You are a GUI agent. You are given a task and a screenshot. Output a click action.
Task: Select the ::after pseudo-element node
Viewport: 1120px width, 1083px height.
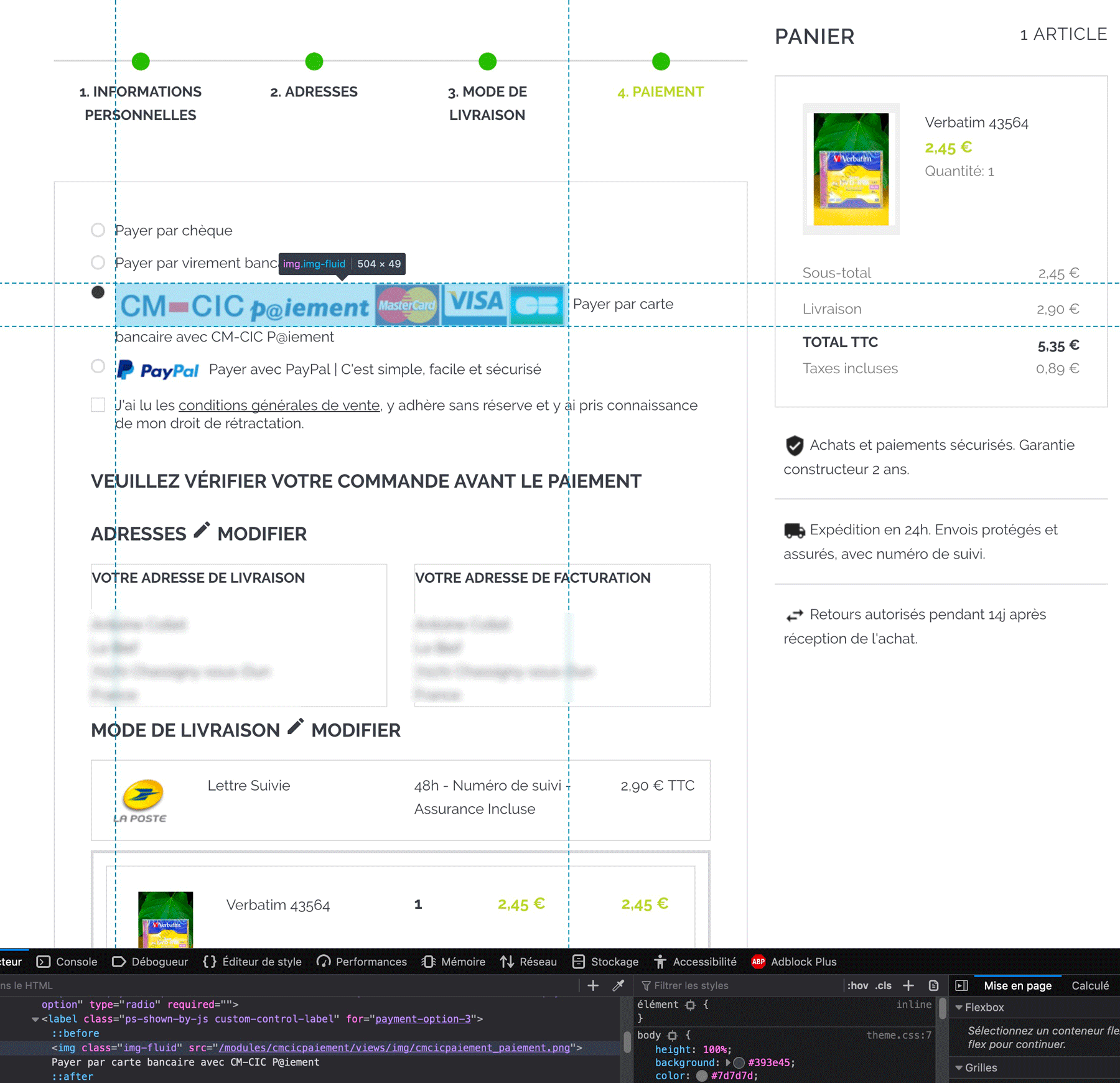point(72,1076)
